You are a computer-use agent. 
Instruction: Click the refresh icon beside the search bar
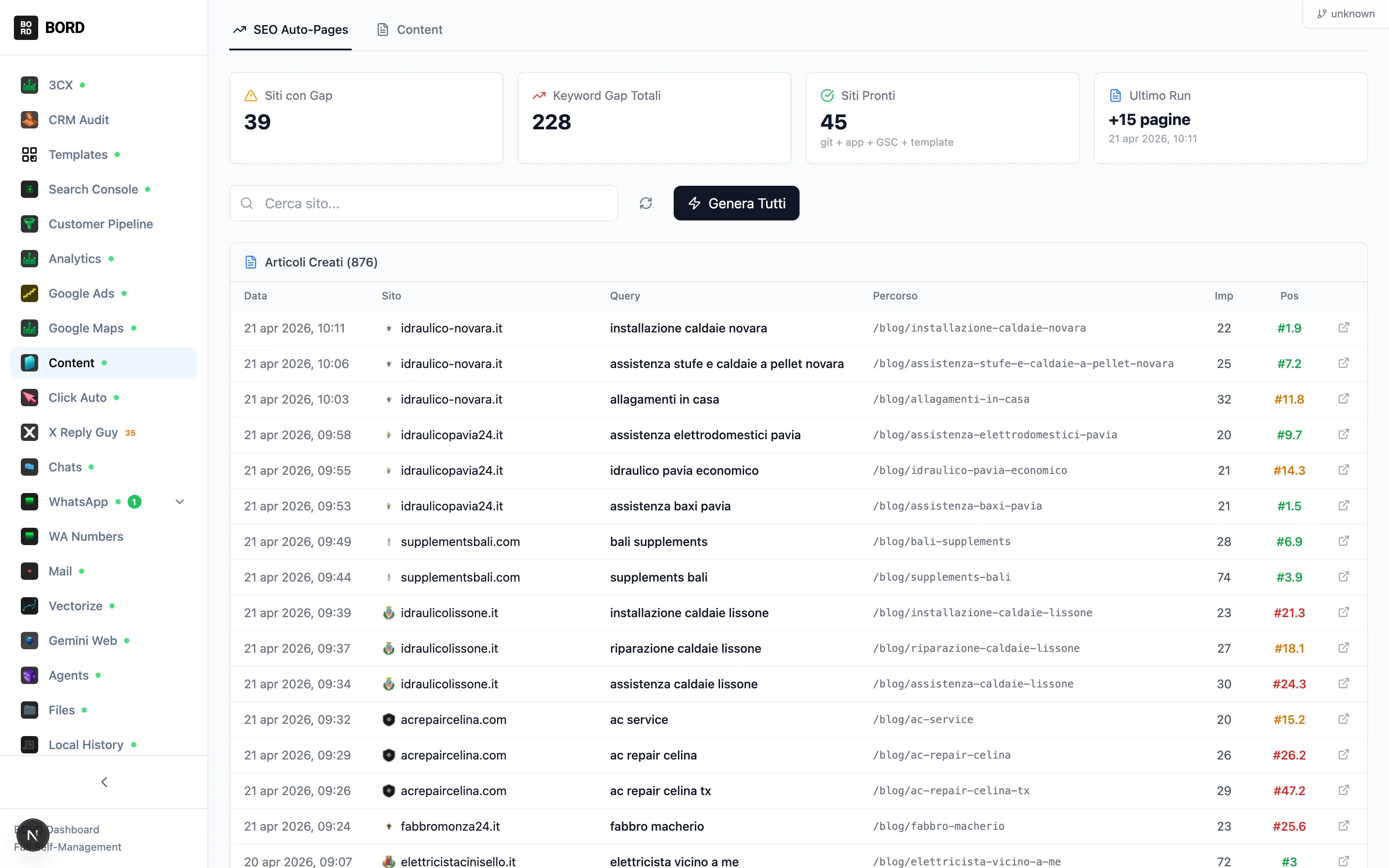645,203
